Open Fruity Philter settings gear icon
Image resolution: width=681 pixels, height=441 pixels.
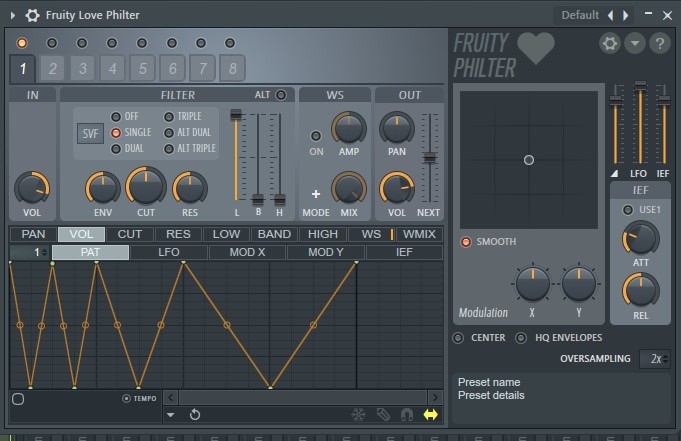(609, 43)
